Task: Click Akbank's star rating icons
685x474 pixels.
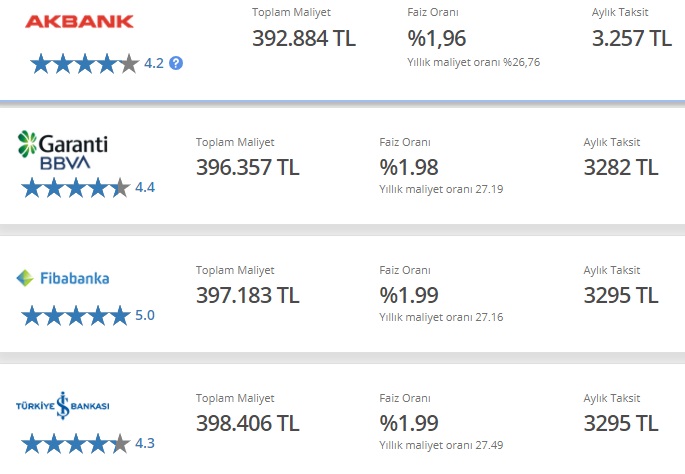Action: (x=85, y=64)
